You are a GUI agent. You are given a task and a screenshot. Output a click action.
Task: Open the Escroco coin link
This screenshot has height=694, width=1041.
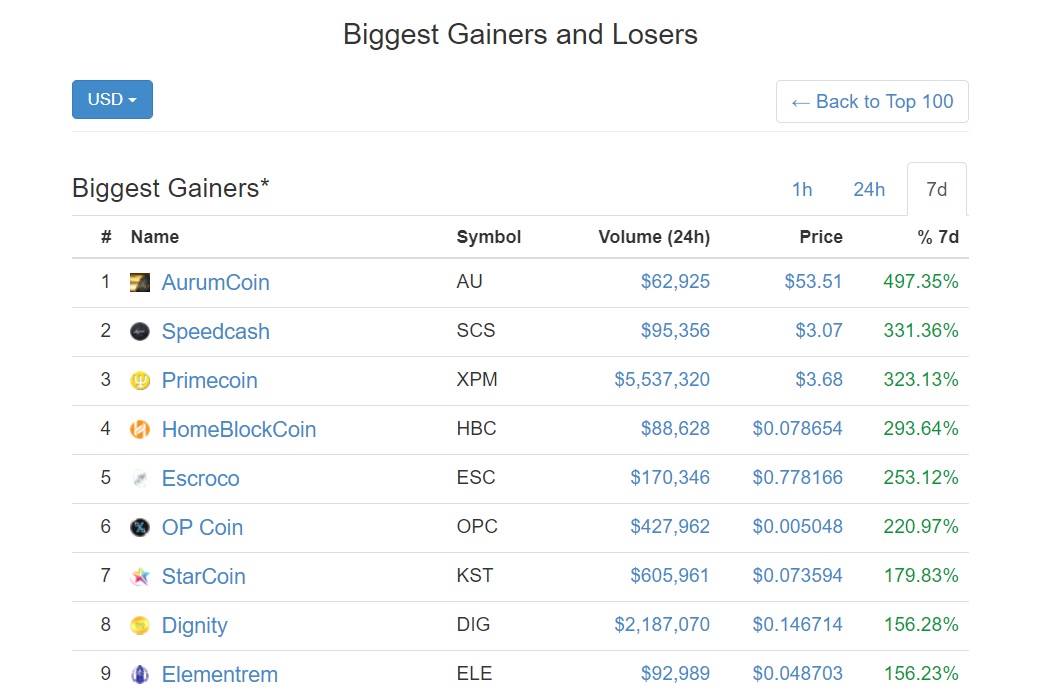(200, 478)
